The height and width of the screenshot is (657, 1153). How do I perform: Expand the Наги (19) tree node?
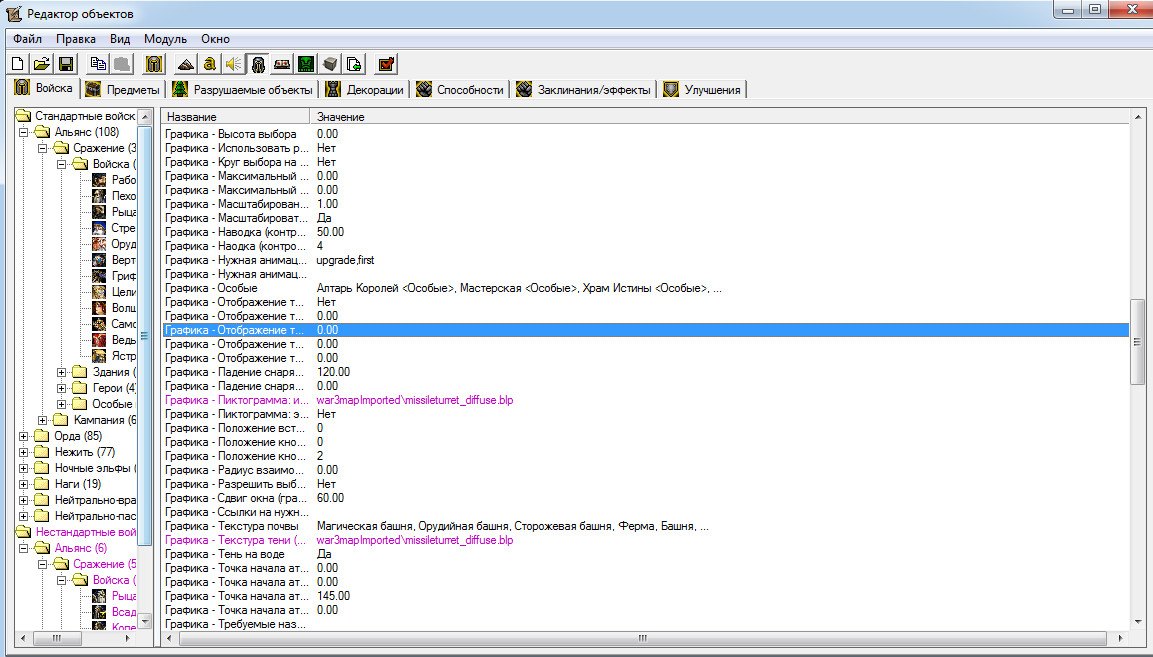(24, 484)
